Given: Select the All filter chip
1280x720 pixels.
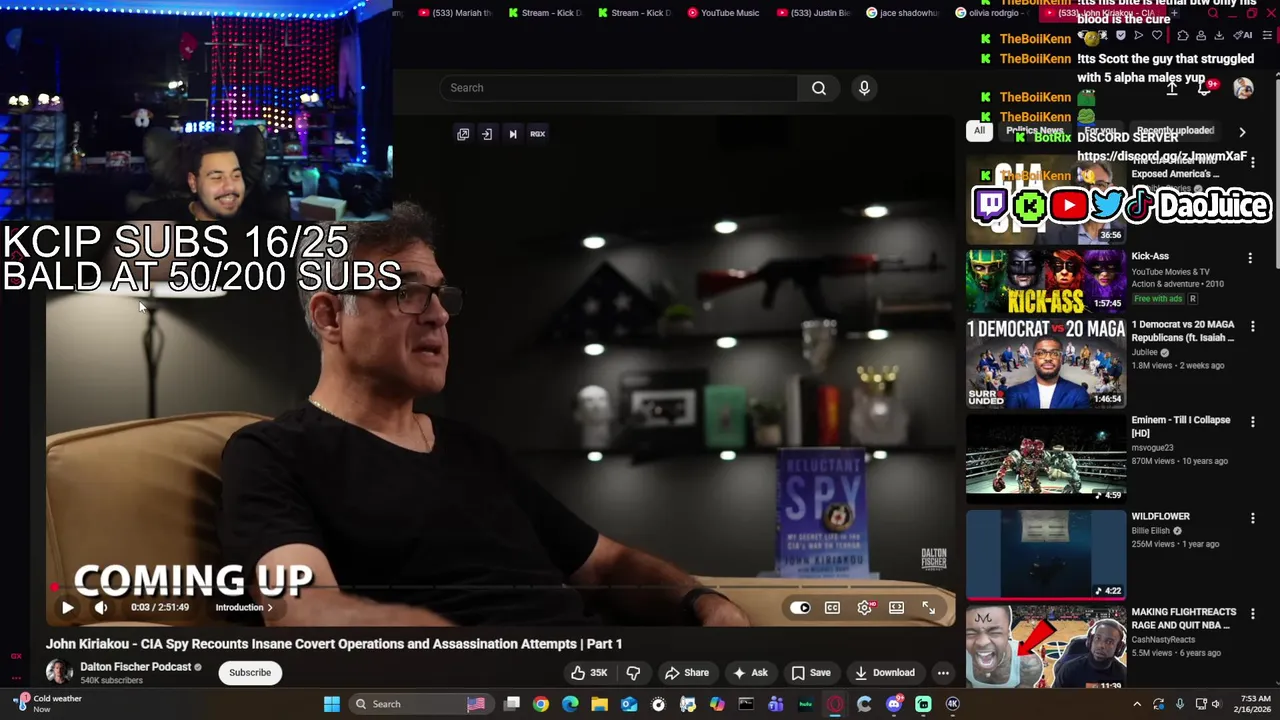Looking at the screenshot, I should pyautogui.click(x=980, y=131).
